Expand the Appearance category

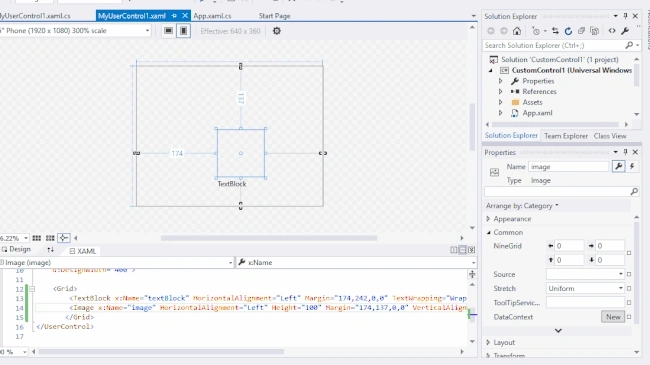pos(488,219)
